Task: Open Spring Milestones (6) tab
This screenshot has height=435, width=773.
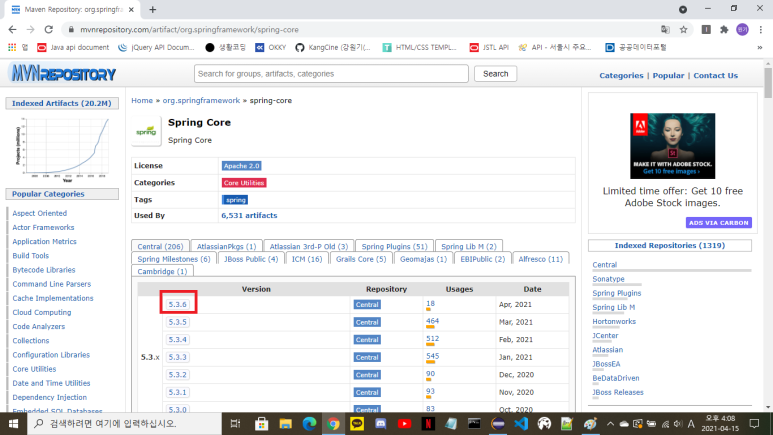Action: (174, 259)
